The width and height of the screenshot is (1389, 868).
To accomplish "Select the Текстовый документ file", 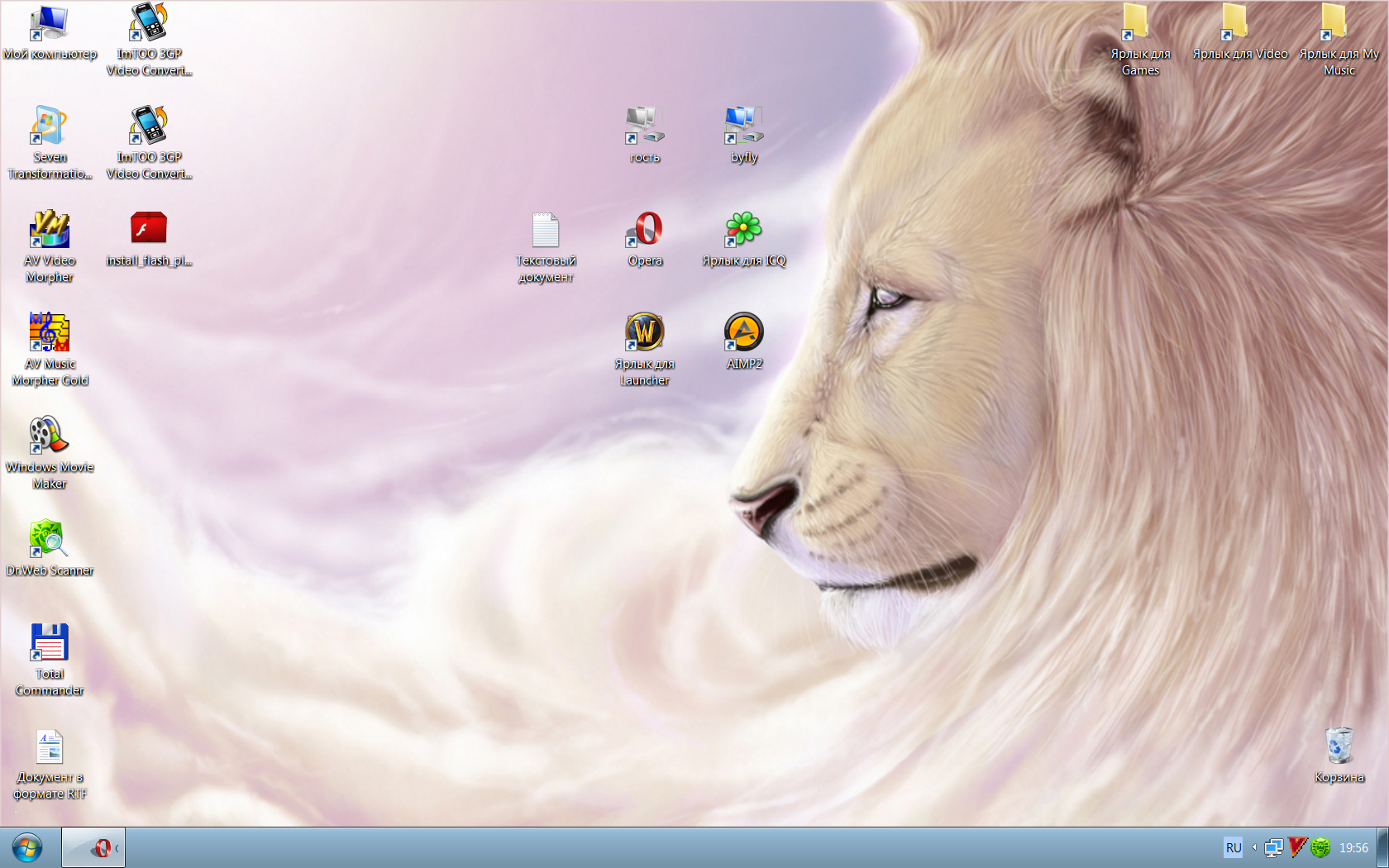I will tap(546, 231).
